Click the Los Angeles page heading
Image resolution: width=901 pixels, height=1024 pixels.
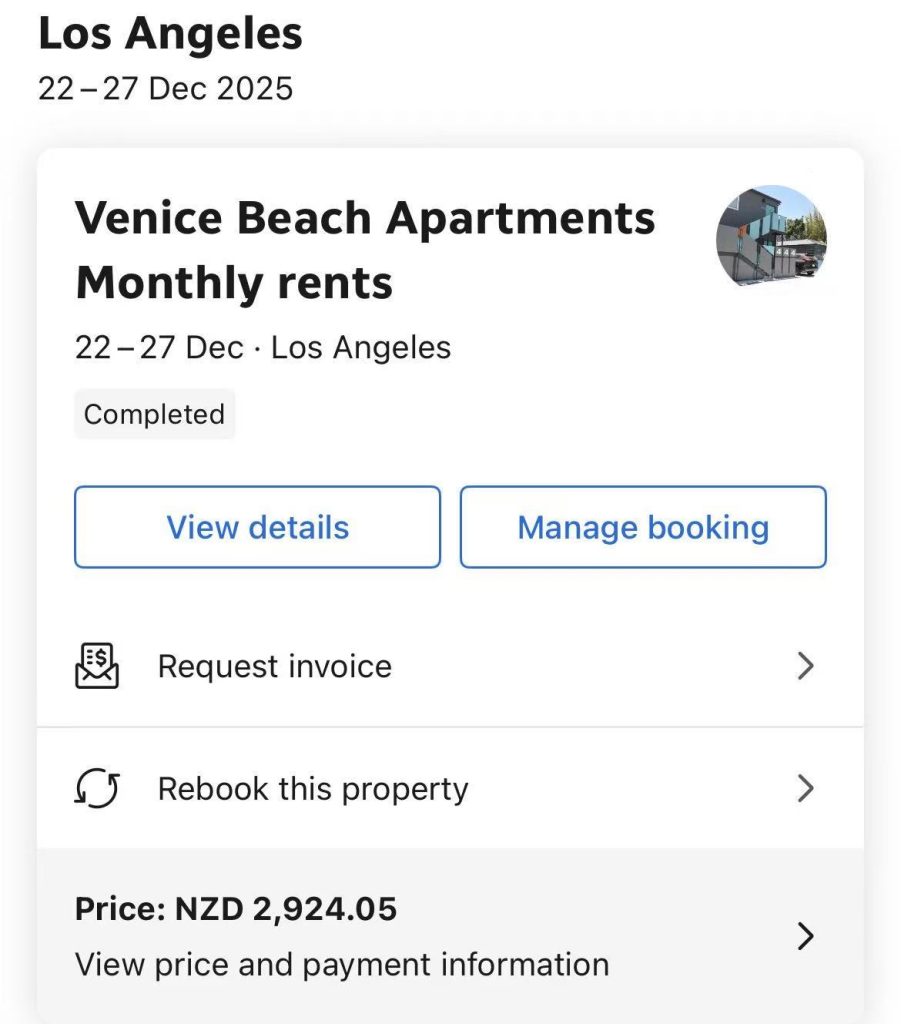point(170,35)
